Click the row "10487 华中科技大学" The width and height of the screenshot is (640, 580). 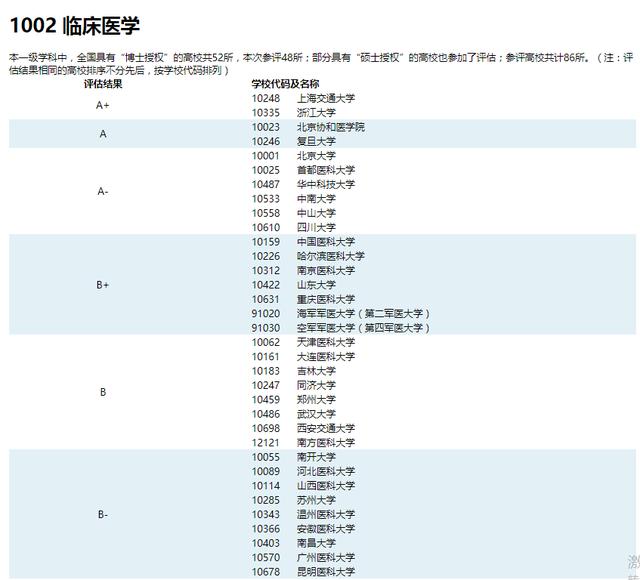coord(303,184)
